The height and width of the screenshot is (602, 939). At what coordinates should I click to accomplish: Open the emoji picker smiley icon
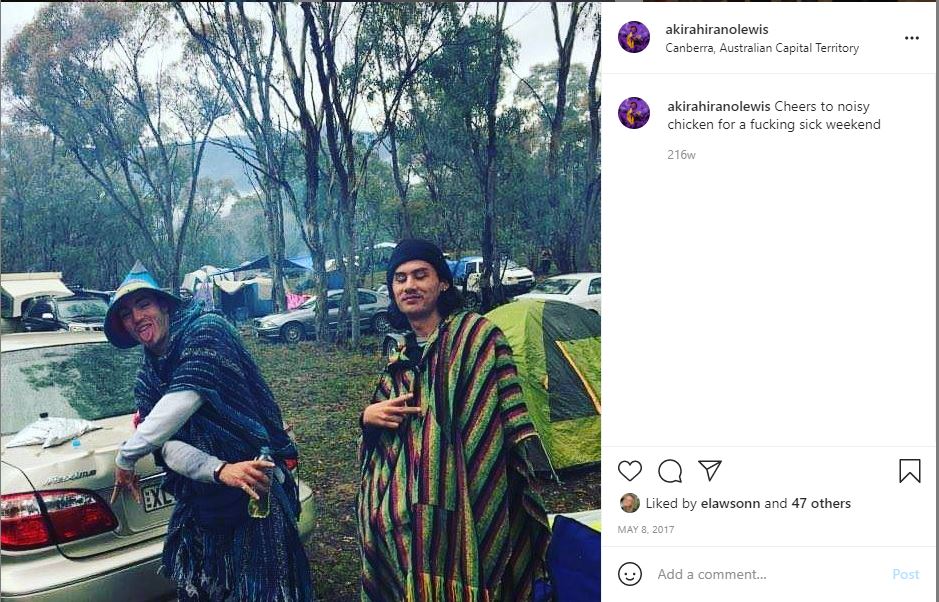click(629, 574)
